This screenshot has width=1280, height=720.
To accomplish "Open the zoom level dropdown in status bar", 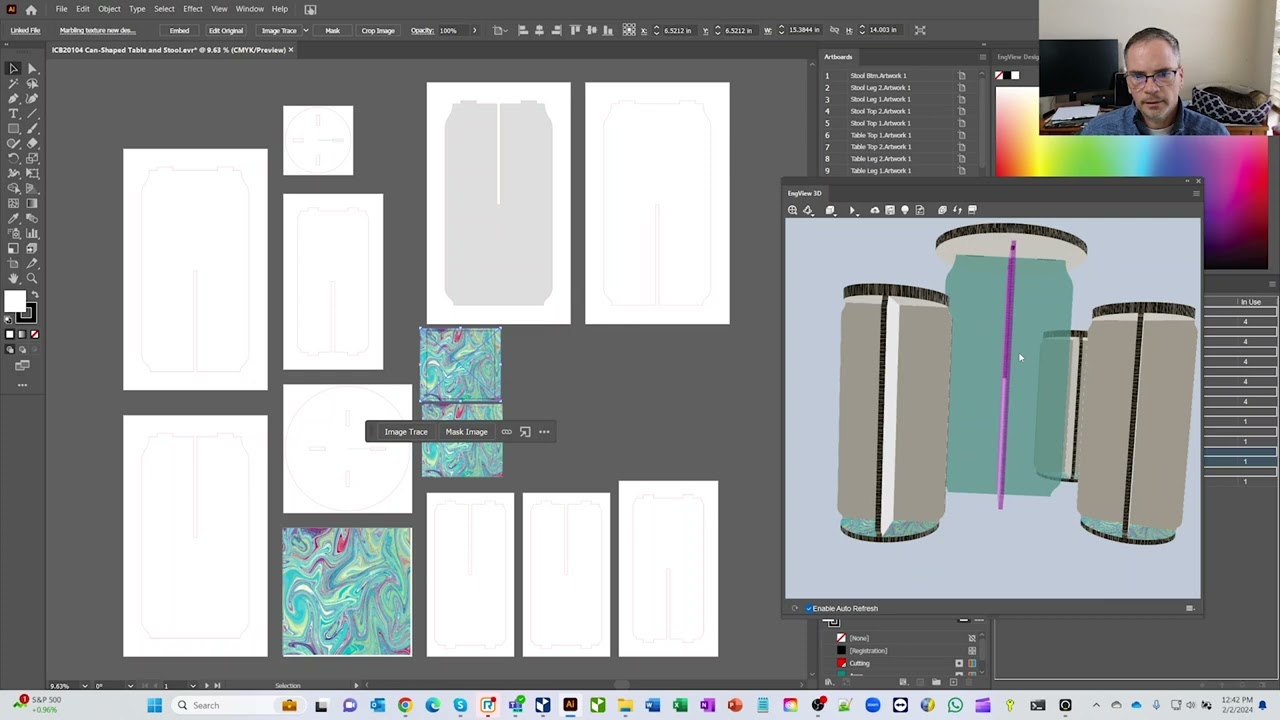I will (84, 686).
